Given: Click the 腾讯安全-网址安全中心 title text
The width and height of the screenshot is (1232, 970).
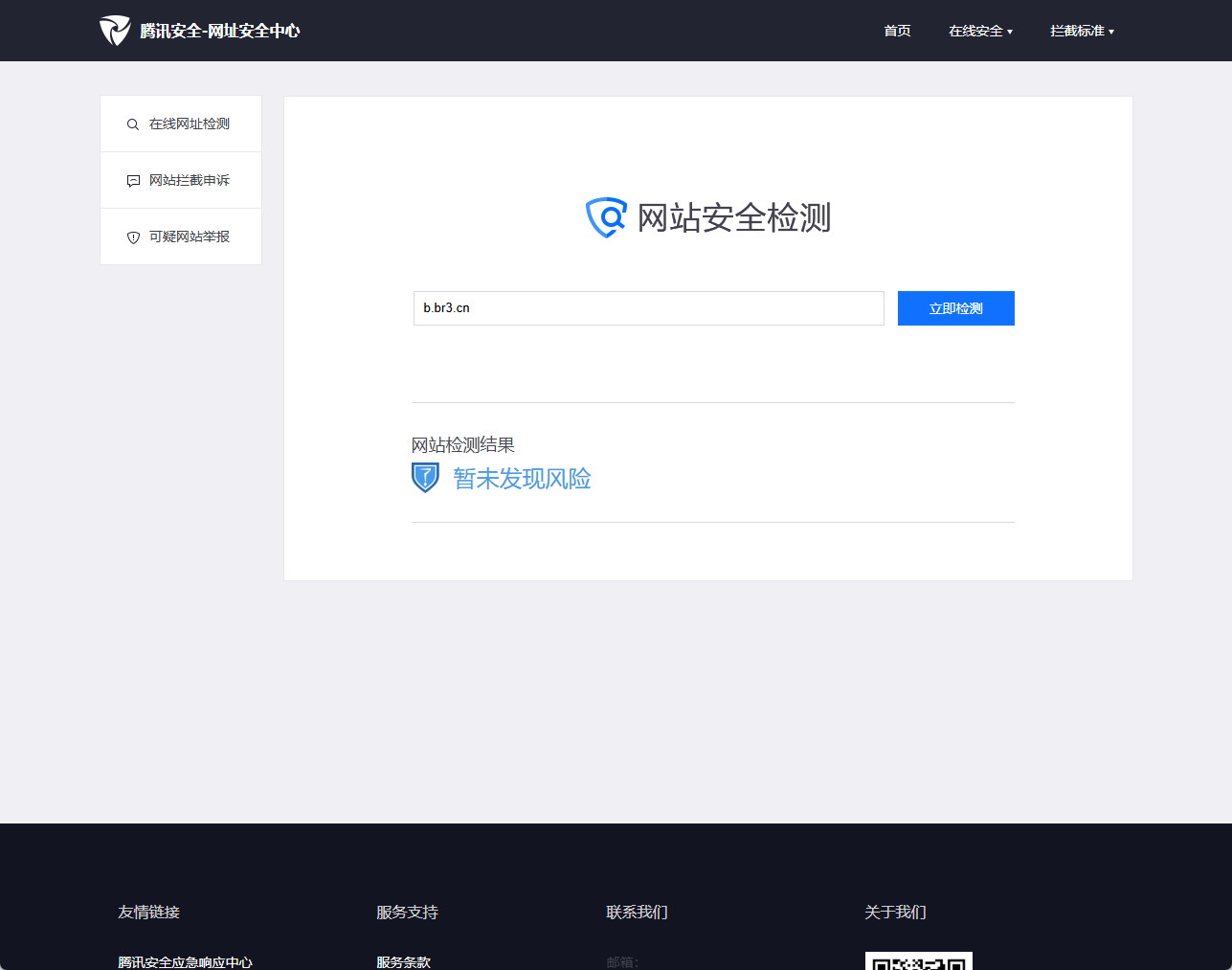Looking at the screenshot, I should [x=220, y=31].
